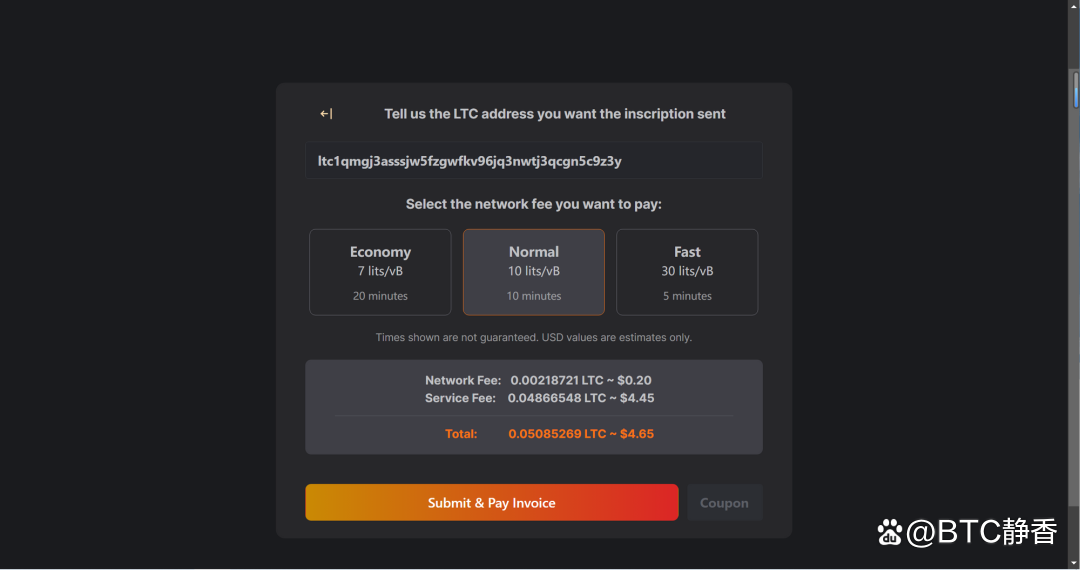Click the '20 minutes' time estimate

tap(380, 296)
